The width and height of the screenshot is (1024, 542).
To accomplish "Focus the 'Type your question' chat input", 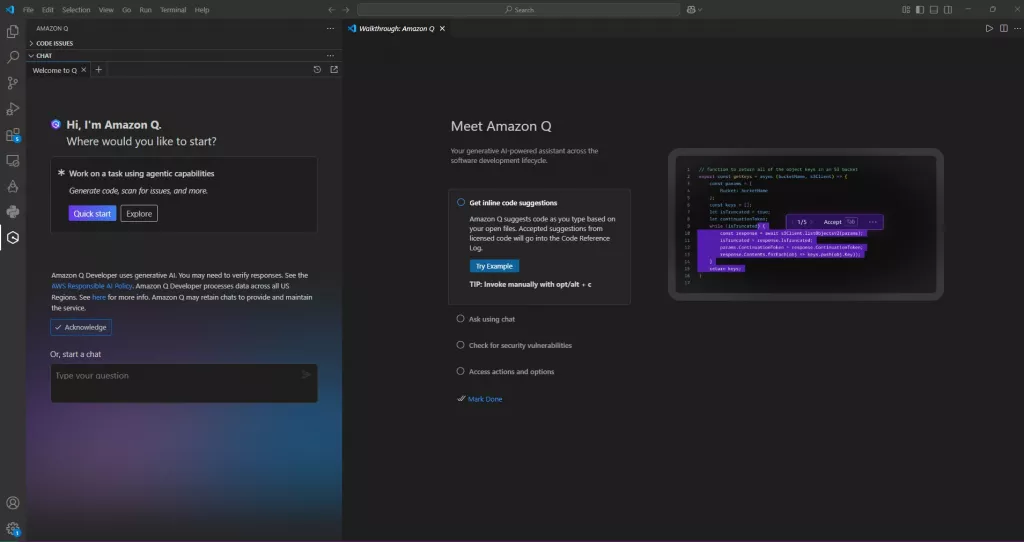I will pyautogui.click(x=175, y=377).
